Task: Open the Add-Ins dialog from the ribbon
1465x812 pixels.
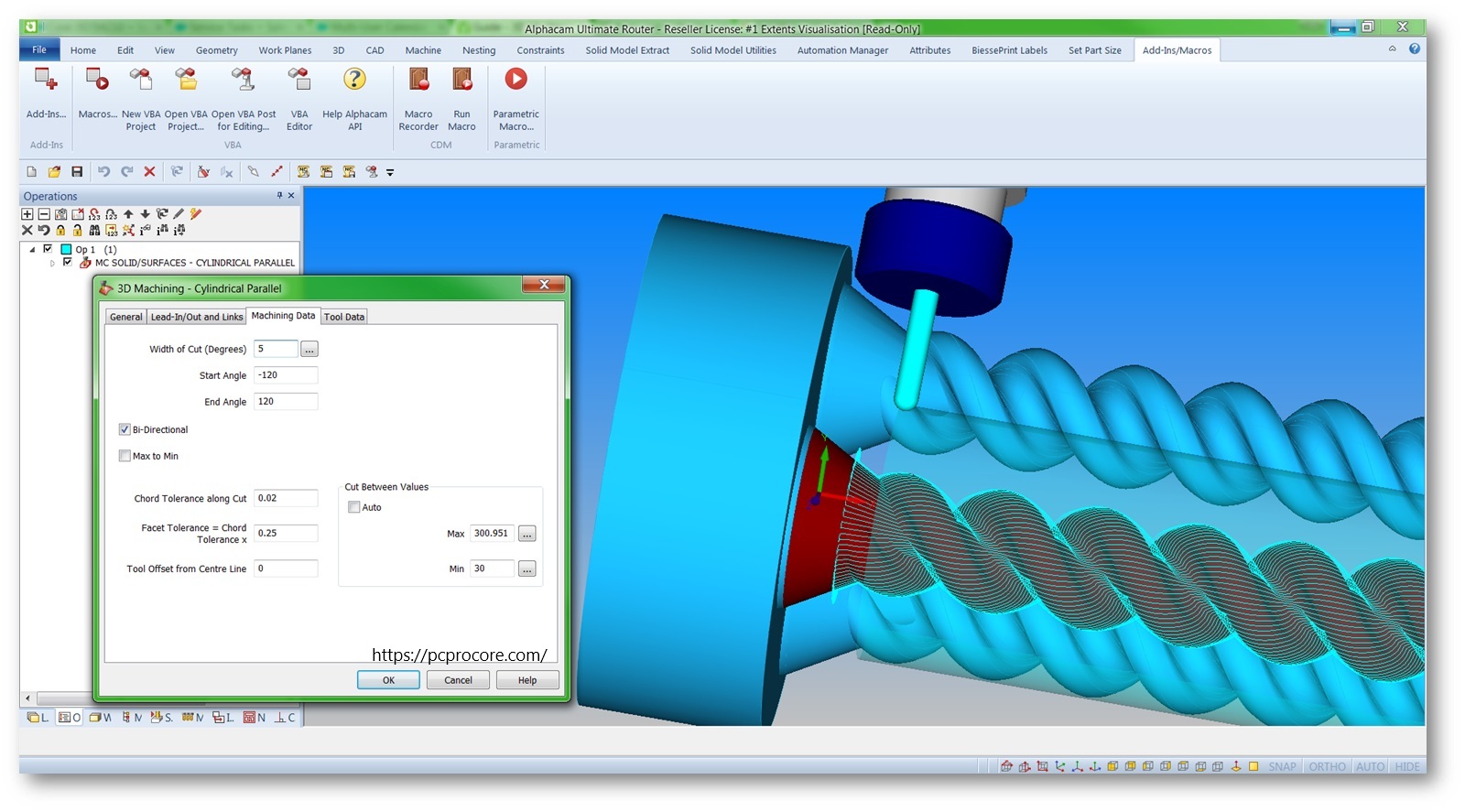Action: 46,93
